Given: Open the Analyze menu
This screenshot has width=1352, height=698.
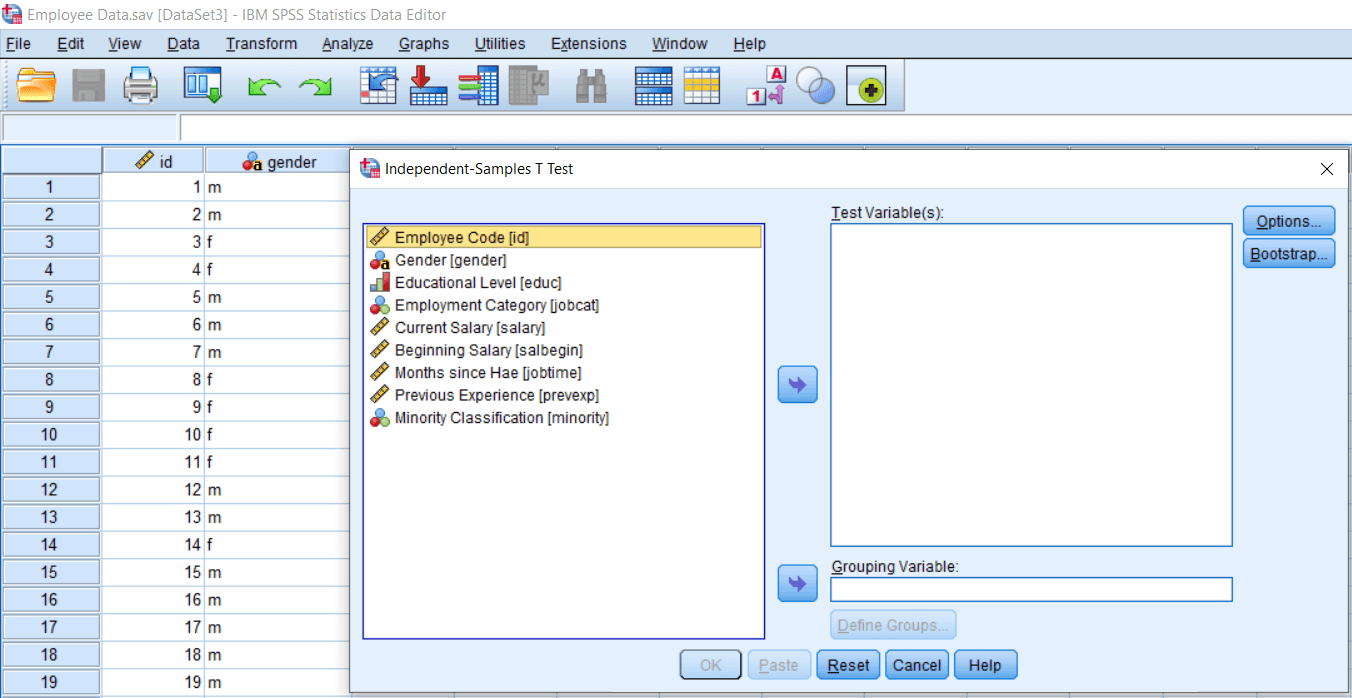Looking at the screenshot, I should point(348,44).
